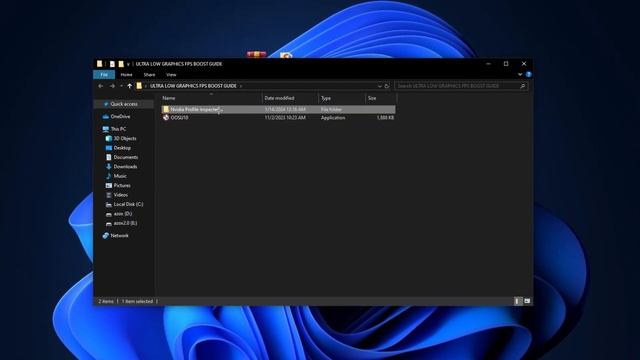
Task: Go forward with the Forward arrow
Action: (112, 86)
